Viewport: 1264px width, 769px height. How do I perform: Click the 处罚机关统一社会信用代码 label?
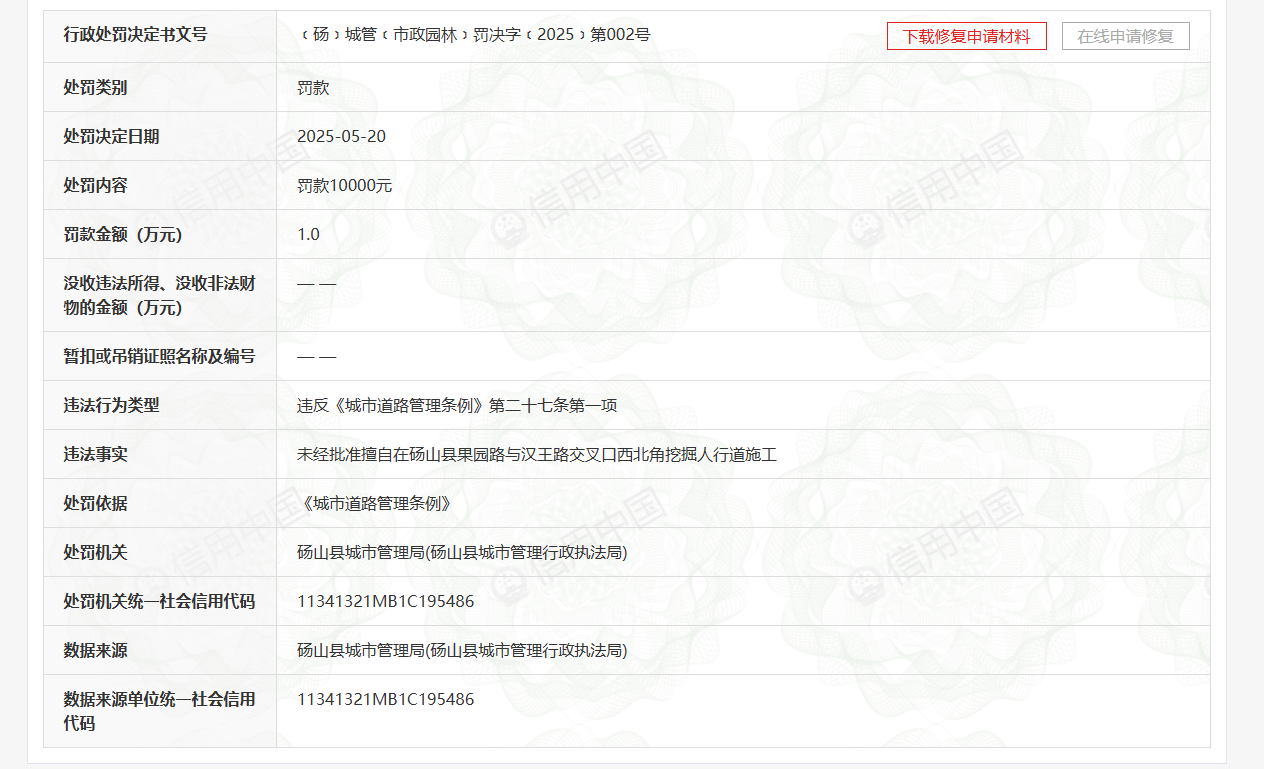pos(159,602)
